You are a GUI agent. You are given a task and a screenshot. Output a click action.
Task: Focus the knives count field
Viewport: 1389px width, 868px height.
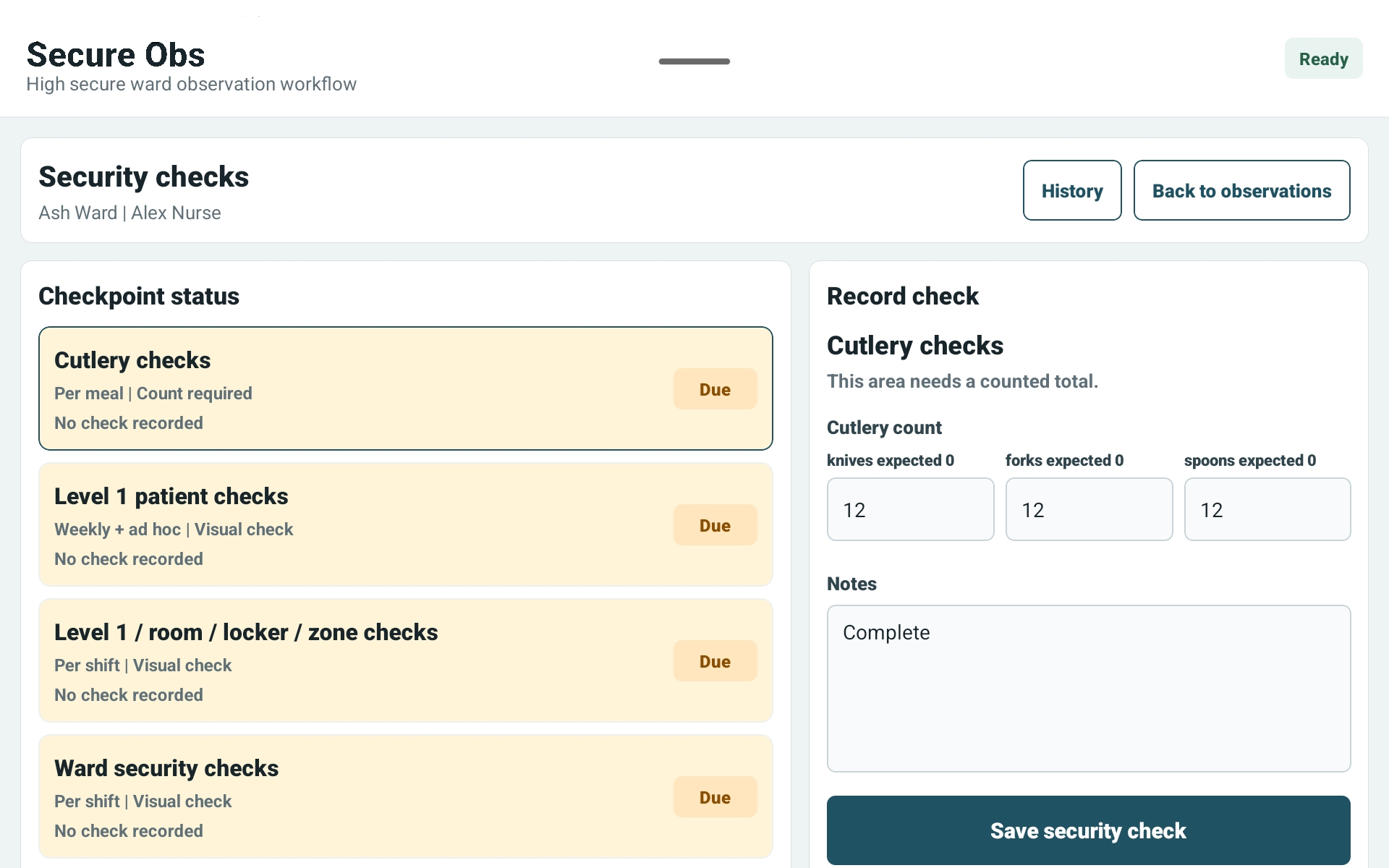tap(910, 509)
